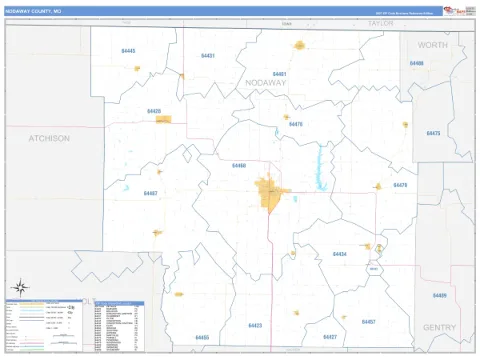Click ZIP code label 64487

coord(151,193)
